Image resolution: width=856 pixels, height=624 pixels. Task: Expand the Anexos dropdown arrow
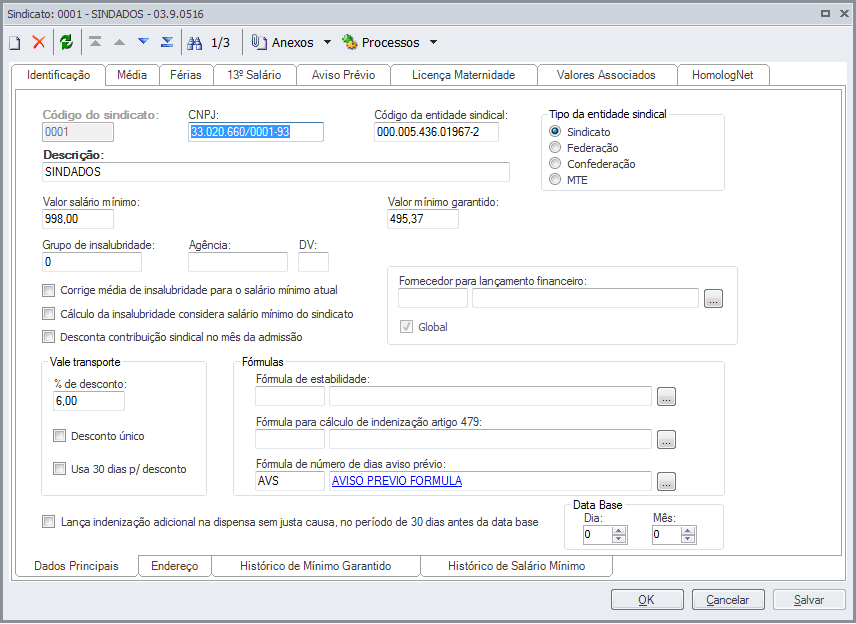point(327,42)
